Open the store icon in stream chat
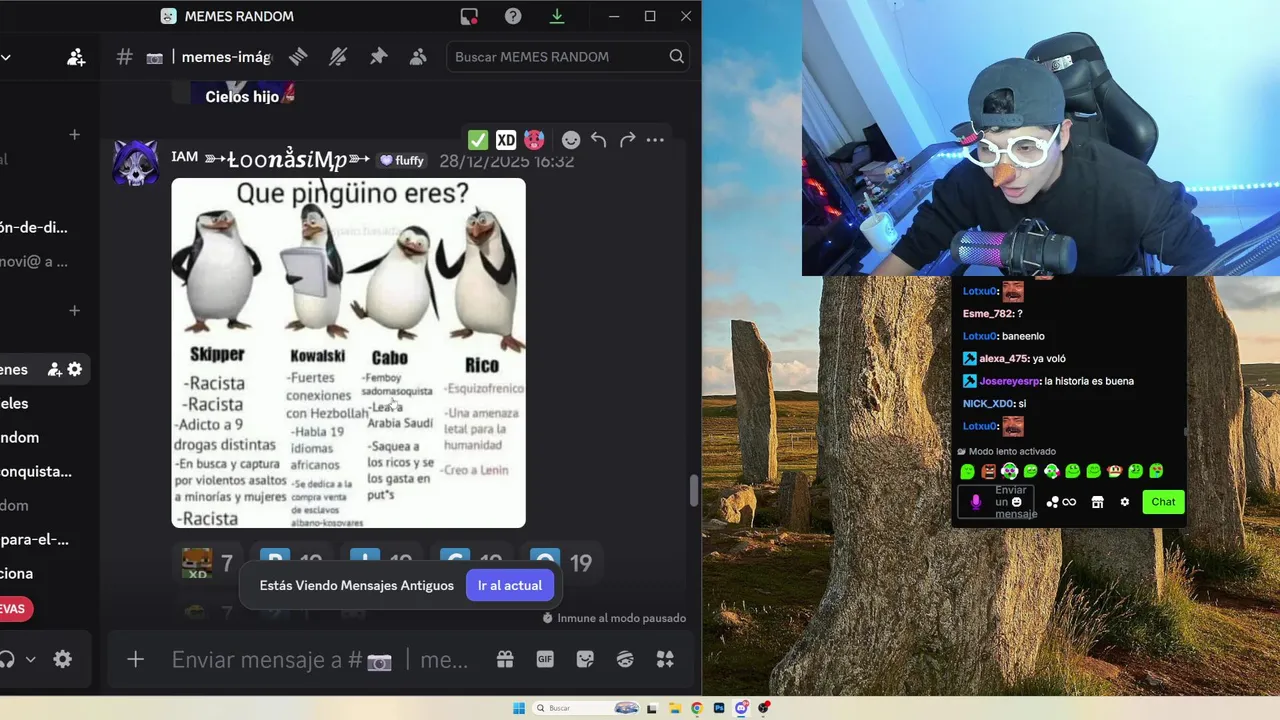 click(1097, 502)
